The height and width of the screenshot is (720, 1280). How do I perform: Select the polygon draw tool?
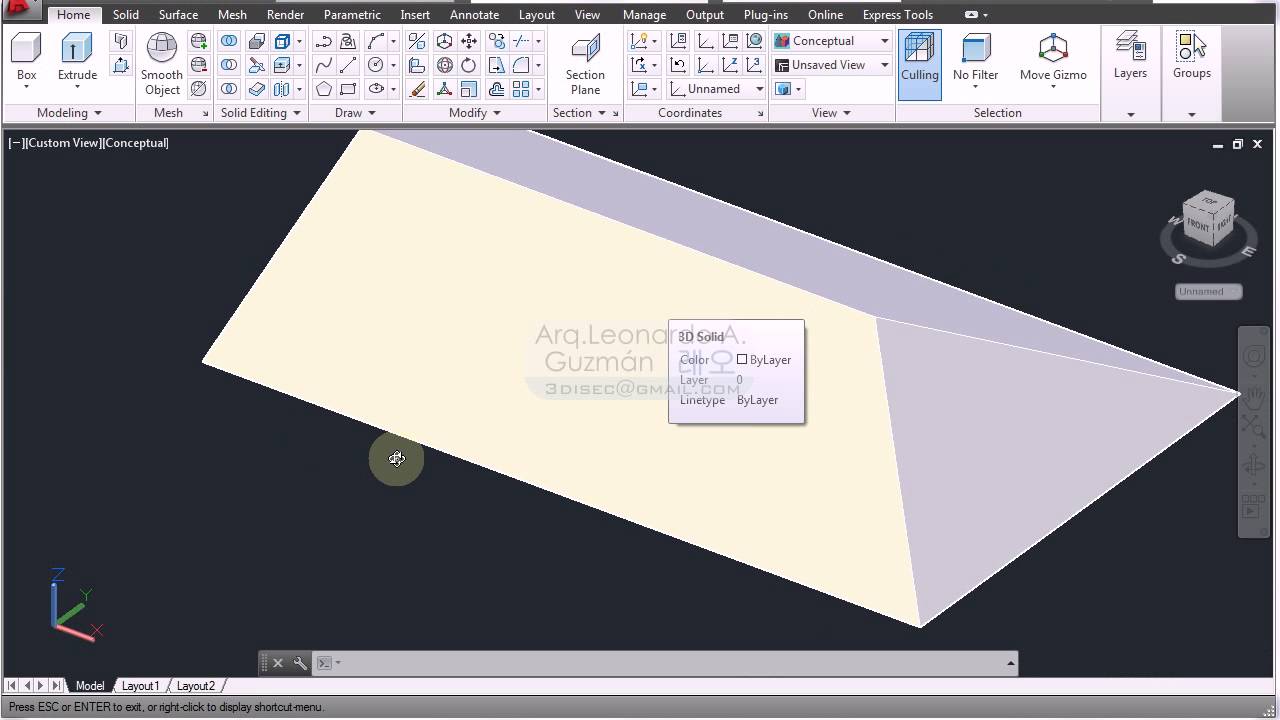[x=324, y=89]
